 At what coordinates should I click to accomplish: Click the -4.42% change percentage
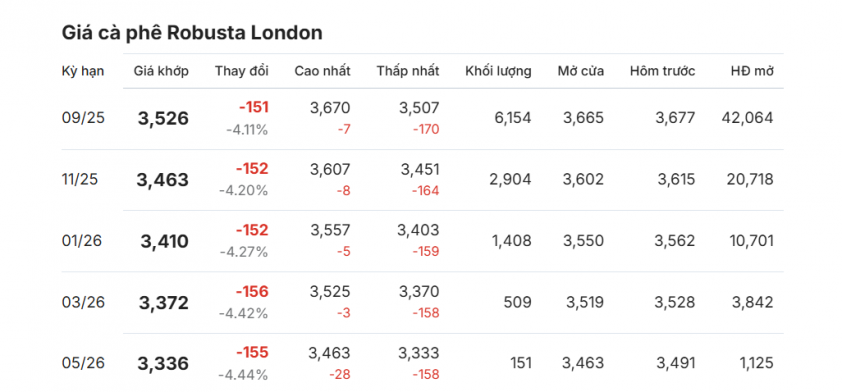pos(243,314)
